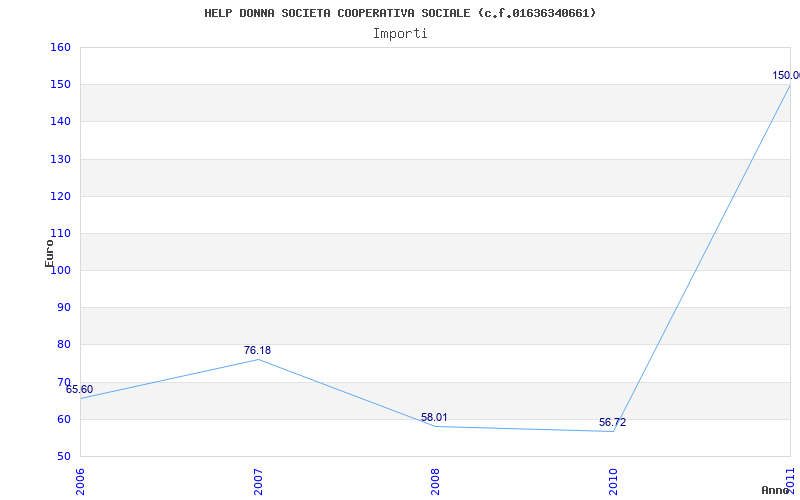The height and width of the screenshot is (500, 800).
Task: Click the 2007 x-axis label
Action: pos(258,482)
